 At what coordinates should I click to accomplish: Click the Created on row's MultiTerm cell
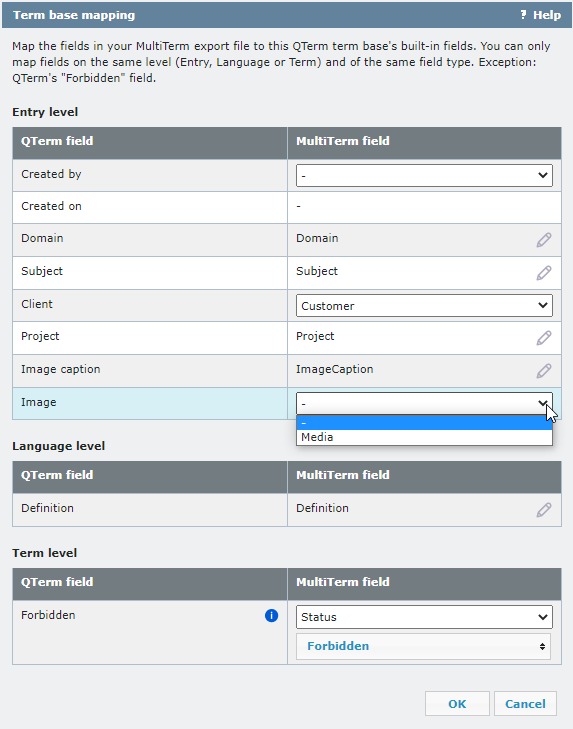pos(424,207)
